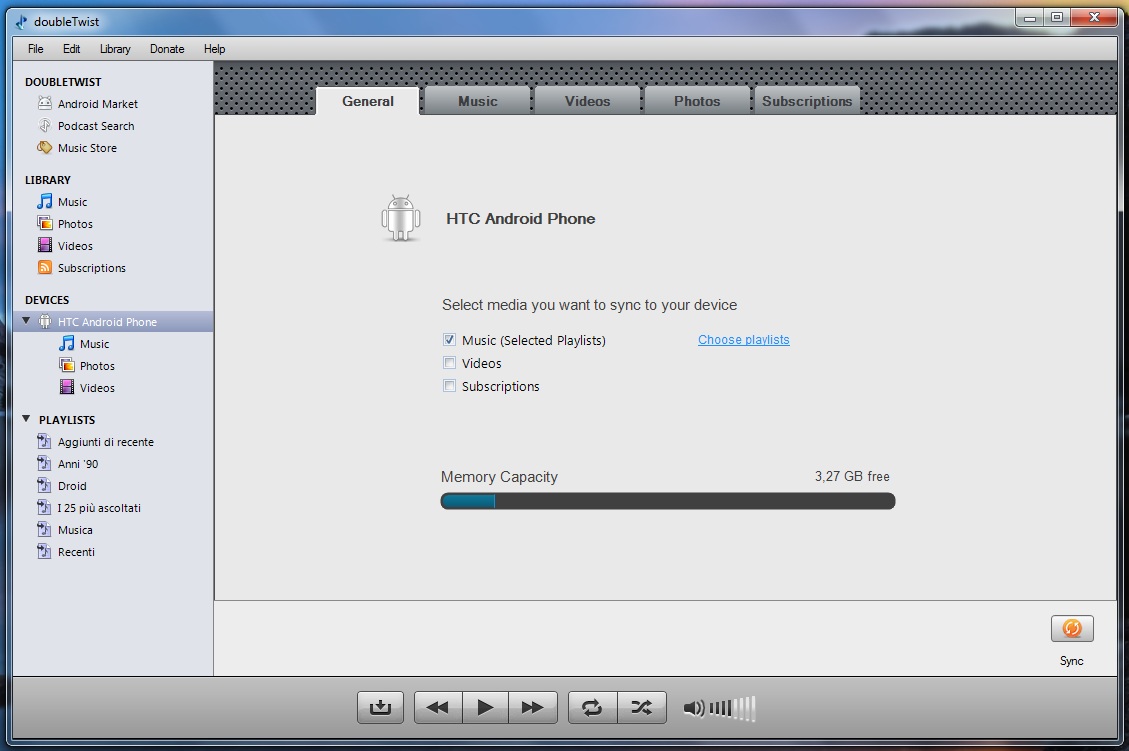Collapse the HTC Android Phone tree
Image resolution: width=1129 pixels, height=751 pixels.
26,321
